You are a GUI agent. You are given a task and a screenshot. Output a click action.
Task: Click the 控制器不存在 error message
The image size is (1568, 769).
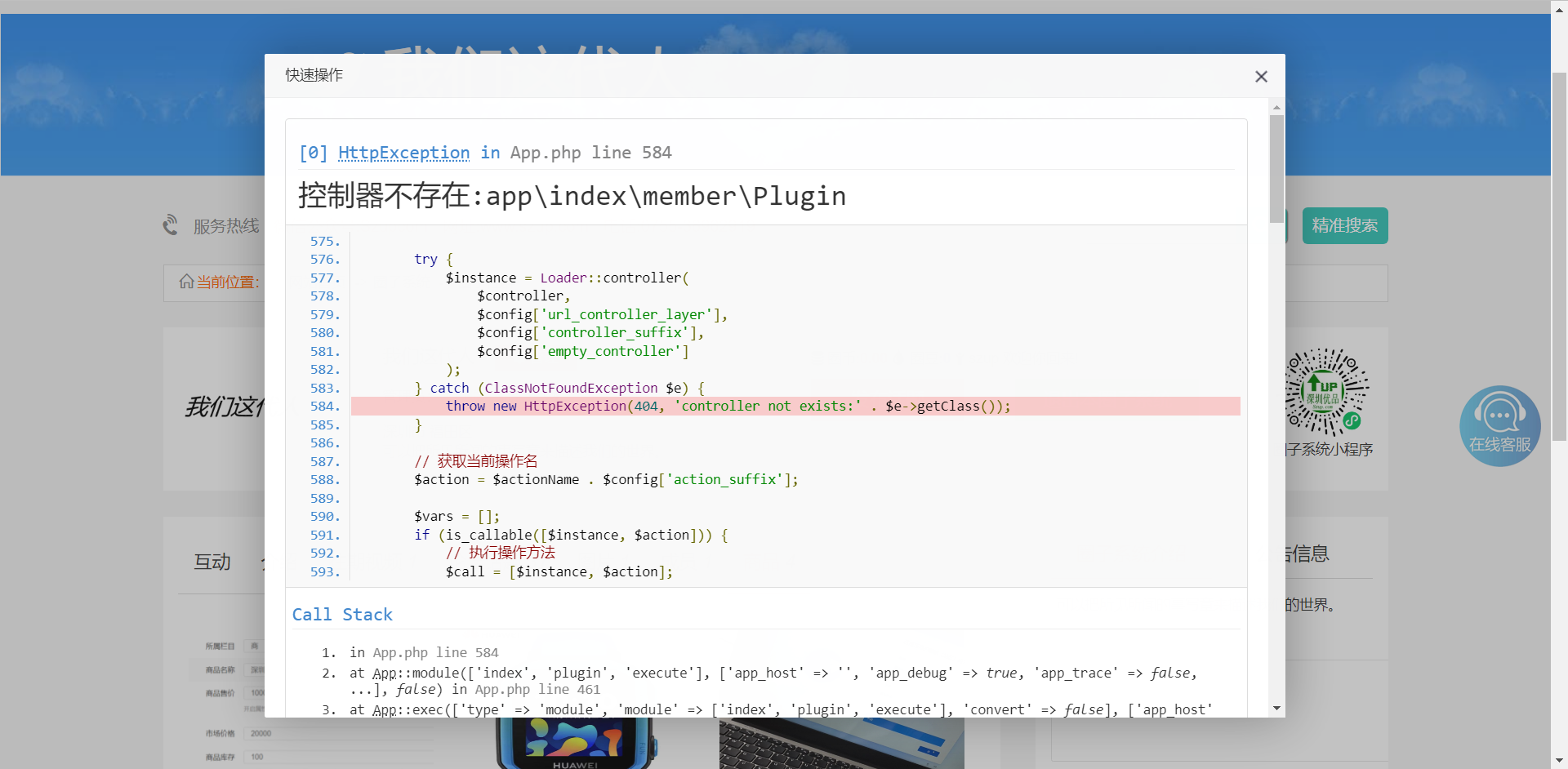(572, 196)
